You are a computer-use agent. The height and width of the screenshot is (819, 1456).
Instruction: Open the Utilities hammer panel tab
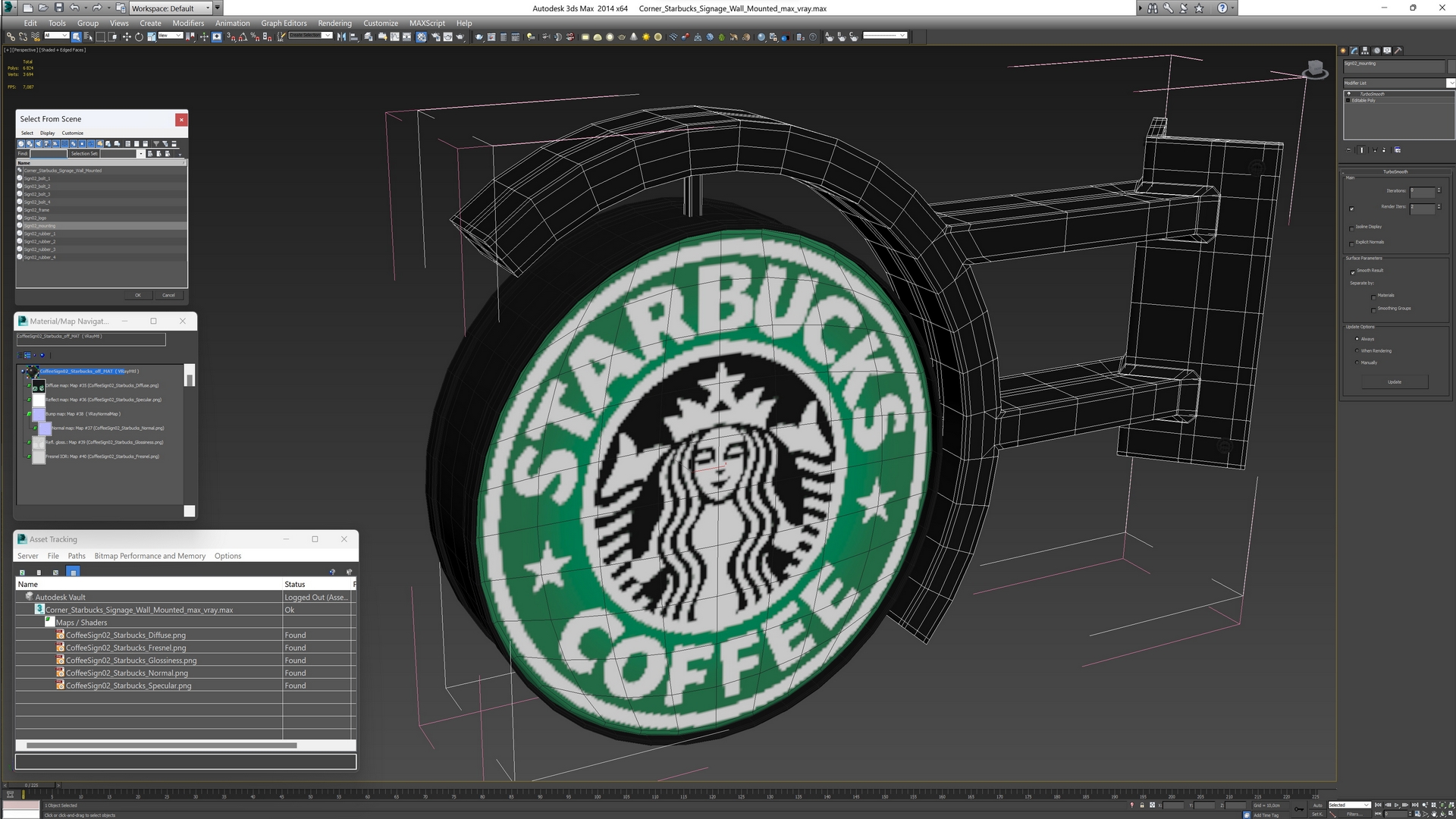tap(1398, 51)
